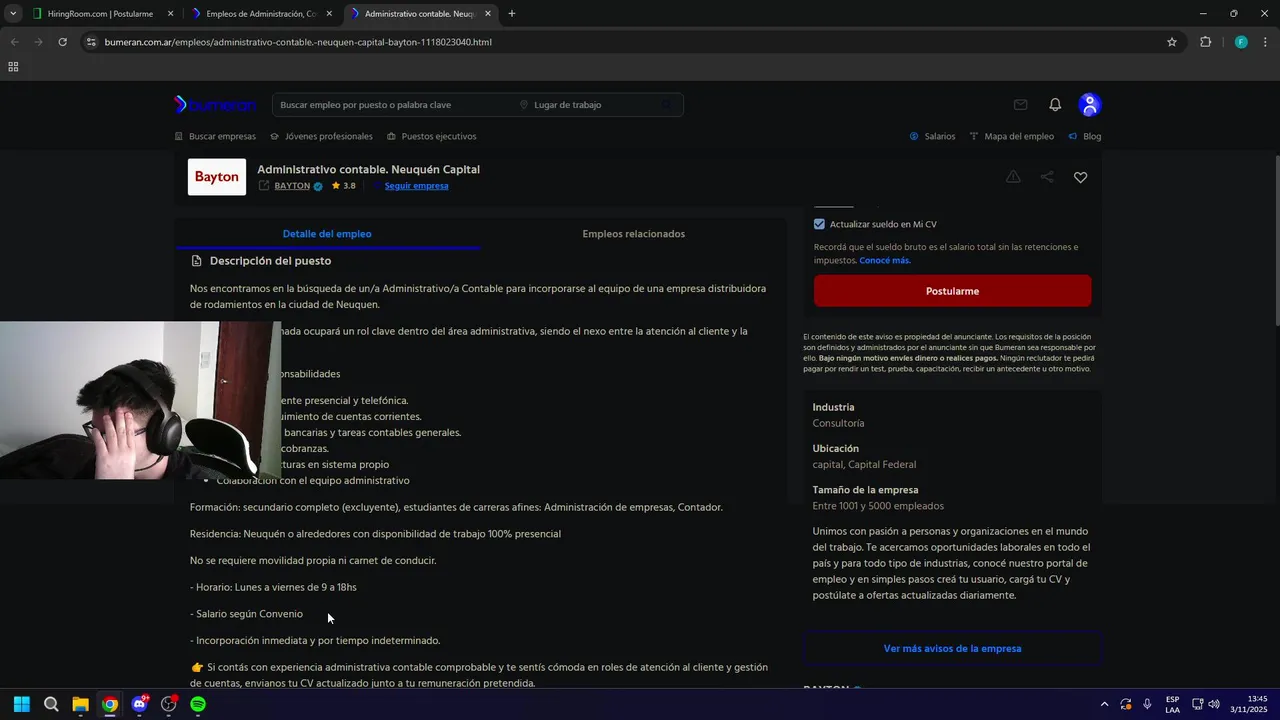The width and height of the screenshot is (1280, 720).
Task: Open the BAYTON company name link
Action: (292, 186)
